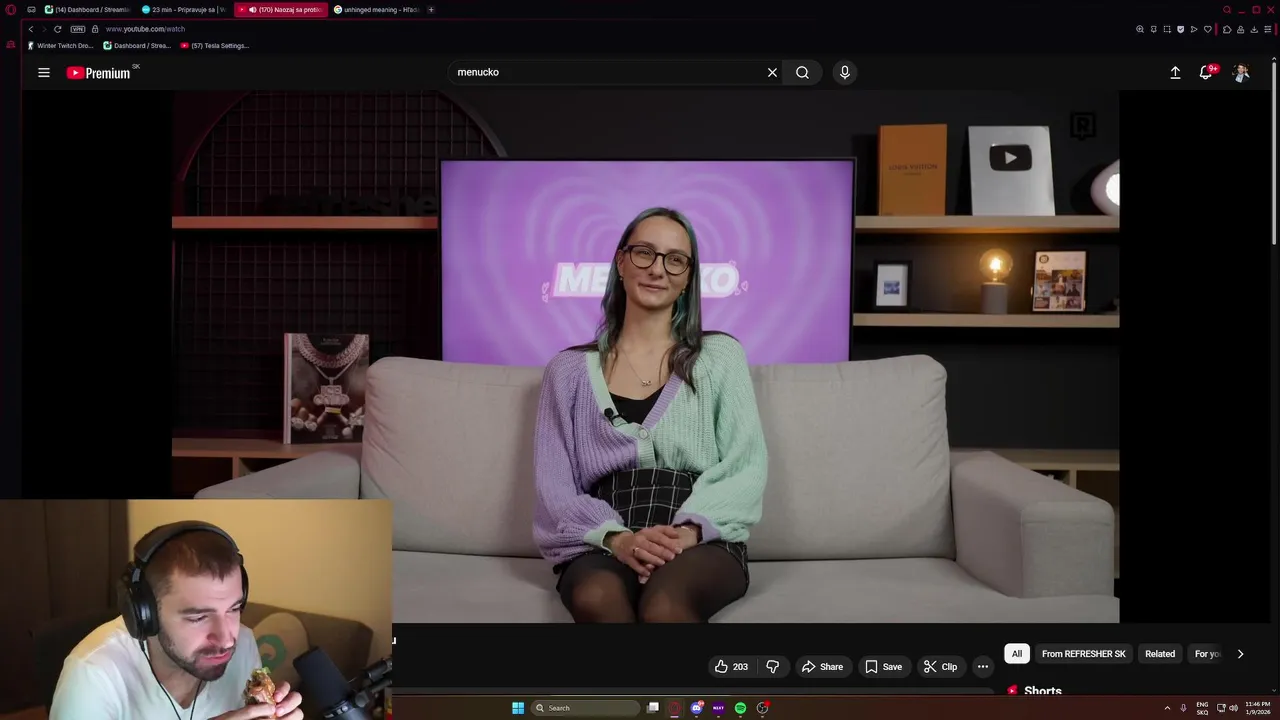Open the page zoom magnifier icon
1280x720 pixels.
tap(1140, 29)
